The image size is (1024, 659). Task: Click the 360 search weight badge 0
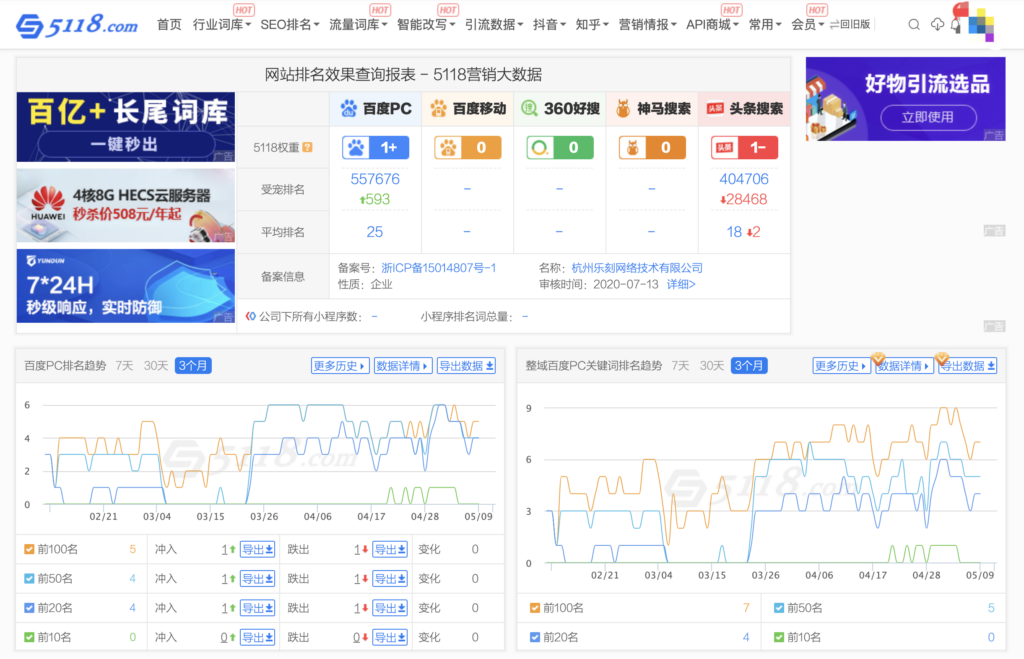pos(560,148)
